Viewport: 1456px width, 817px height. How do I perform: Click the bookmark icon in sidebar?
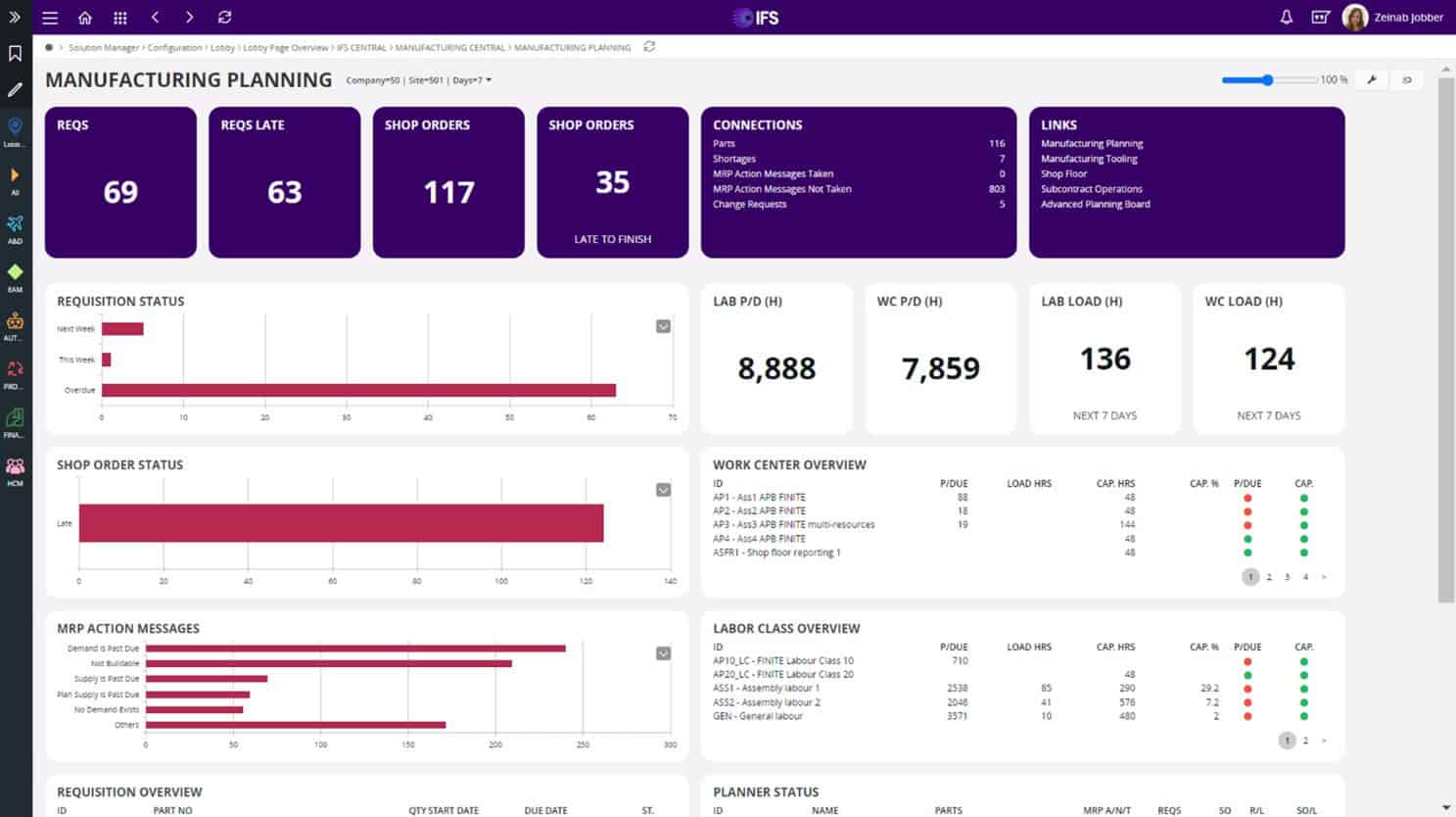tap(15, 54)
